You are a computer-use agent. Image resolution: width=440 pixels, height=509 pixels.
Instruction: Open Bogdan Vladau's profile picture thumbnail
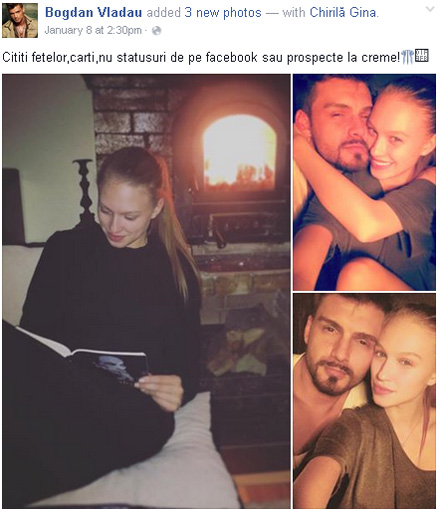pyautogui.click(x=20, y=20)
